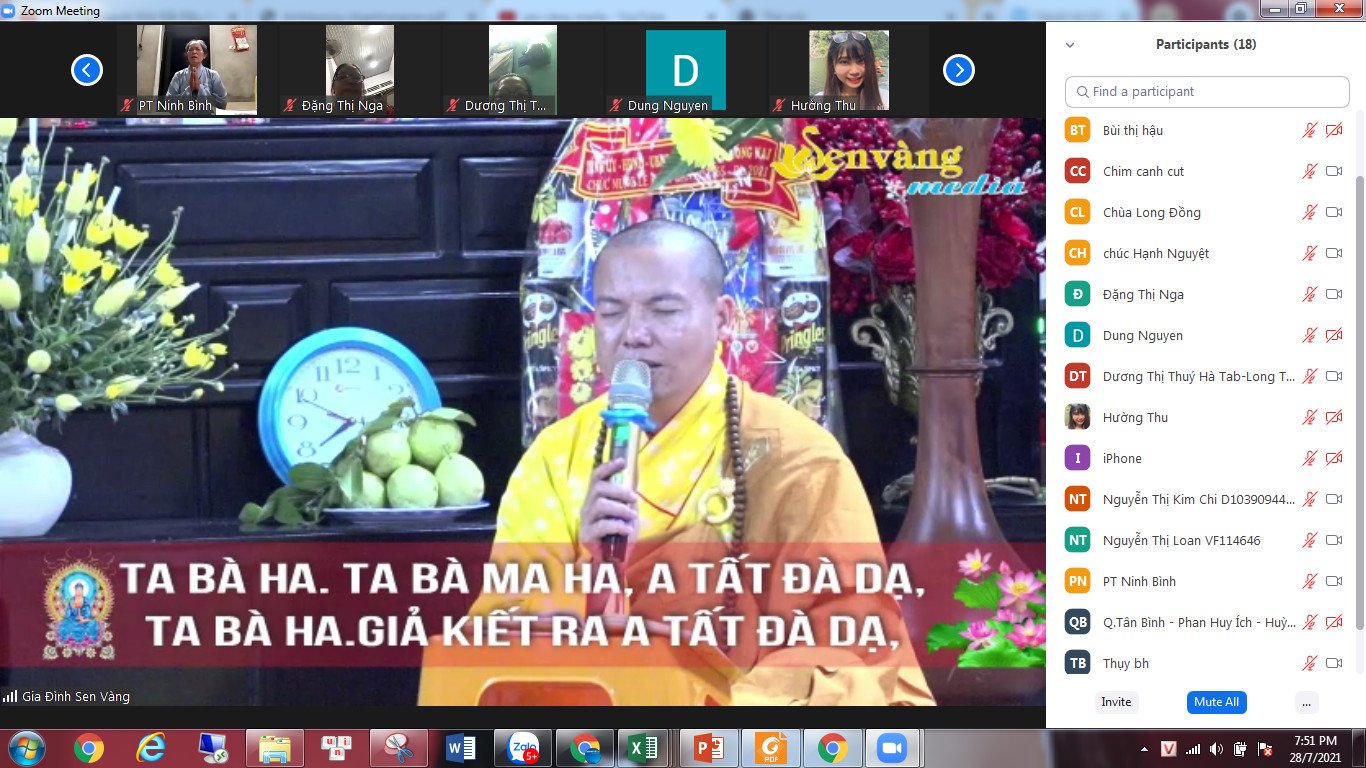The height and width of the screenshot is (768, 1366).
Task: Click the Excel icon in the taskbar
Action: 643,747
